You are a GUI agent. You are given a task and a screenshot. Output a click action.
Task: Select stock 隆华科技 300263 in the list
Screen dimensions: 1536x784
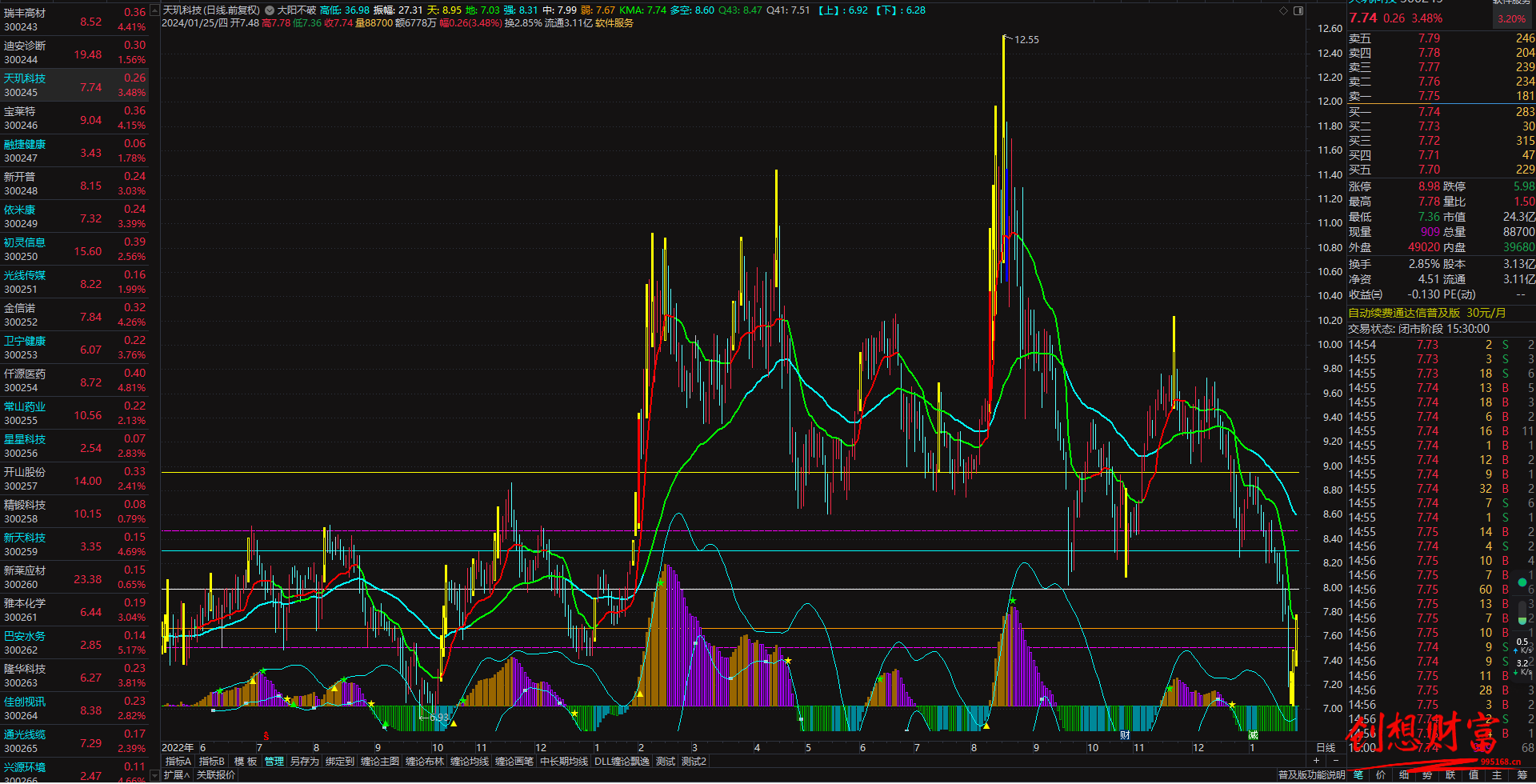tap(74, 676)
